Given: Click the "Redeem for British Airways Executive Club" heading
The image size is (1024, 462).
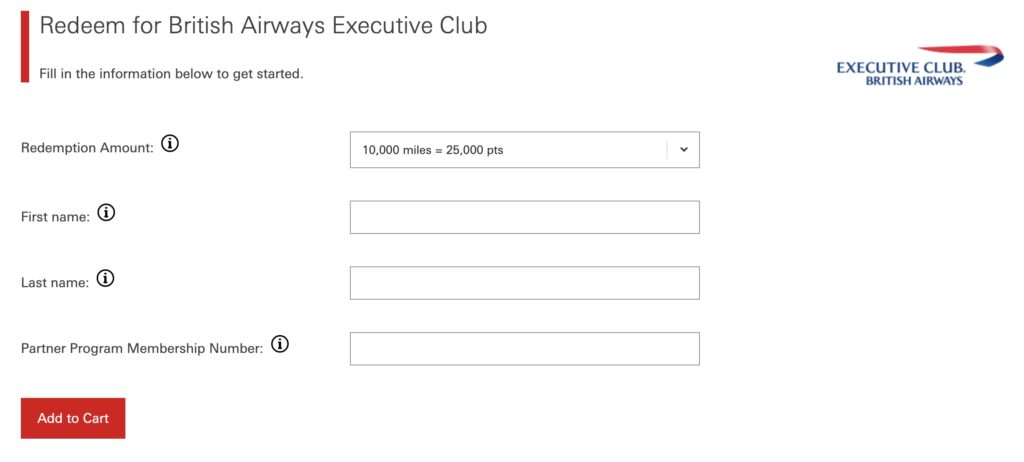Looking at the screenshot, I should click(x=263, y=25).
